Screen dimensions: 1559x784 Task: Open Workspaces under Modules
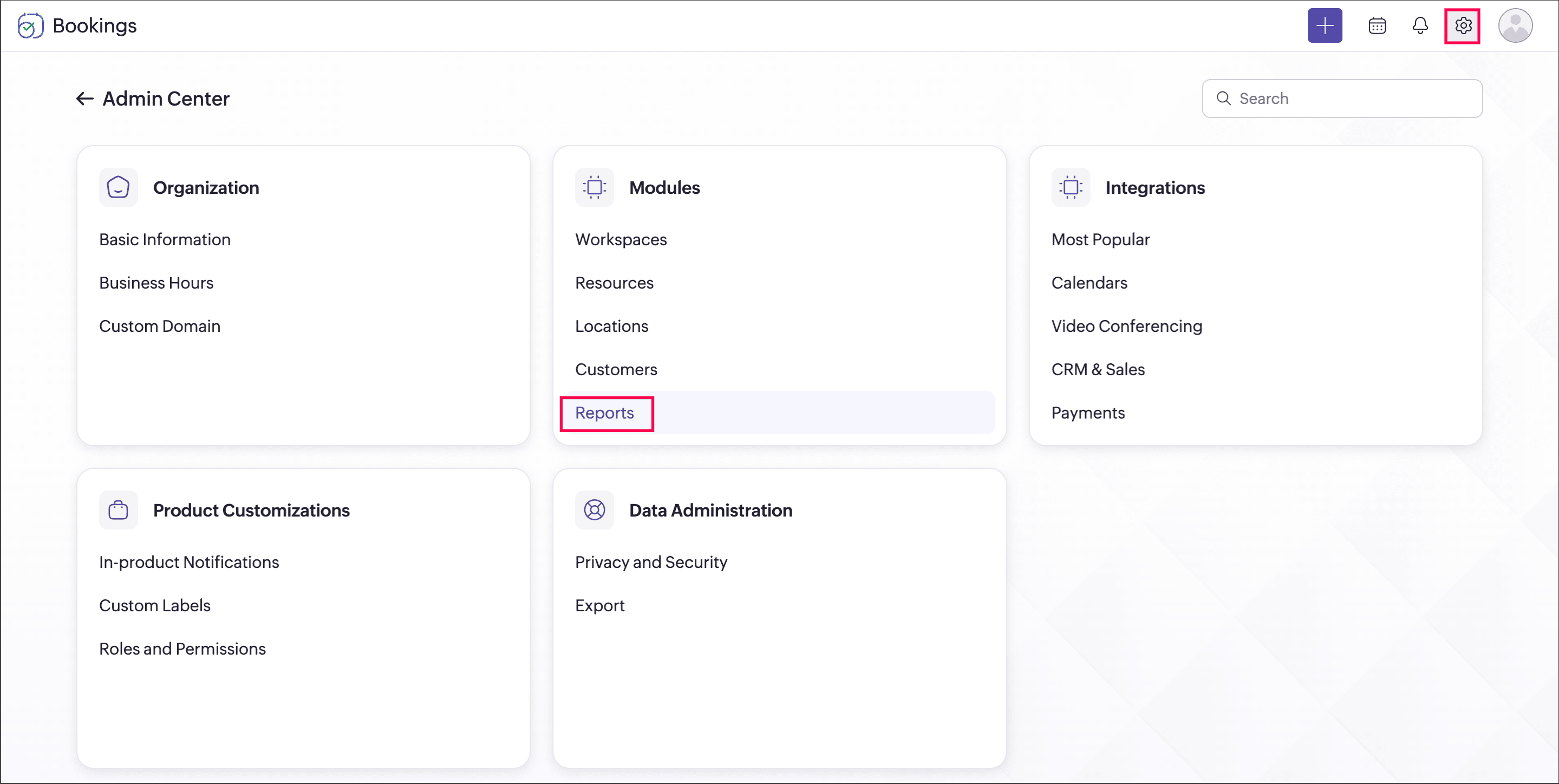point(621,239)
